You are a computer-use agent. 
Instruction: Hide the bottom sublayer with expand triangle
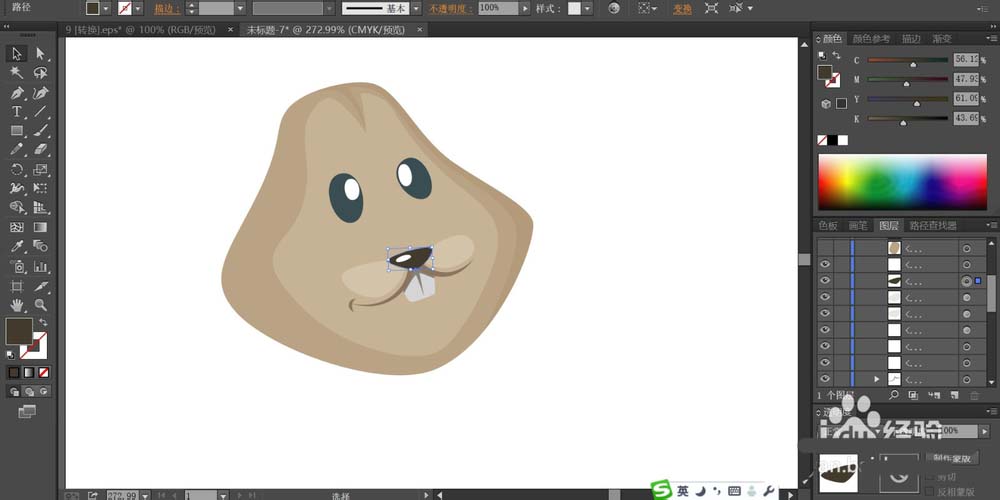click(825, 379)
